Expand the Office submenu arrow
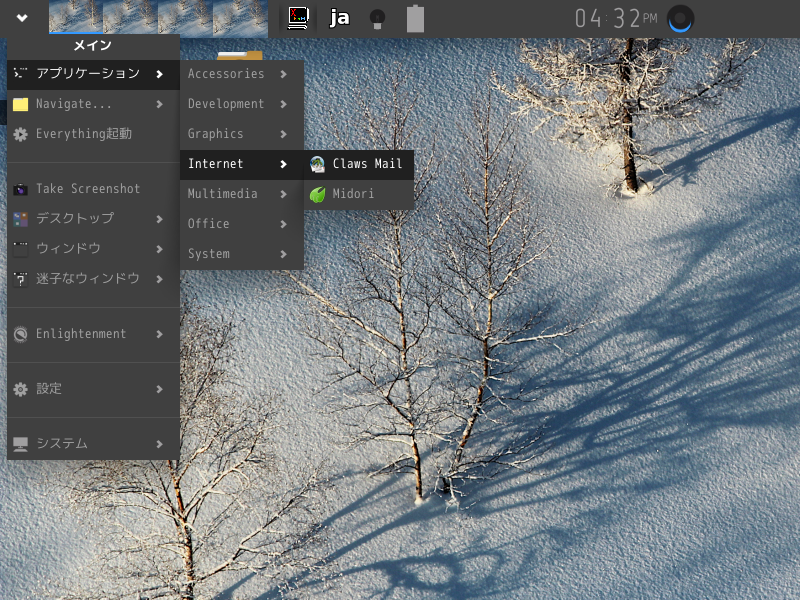 [x=284, y=224]
